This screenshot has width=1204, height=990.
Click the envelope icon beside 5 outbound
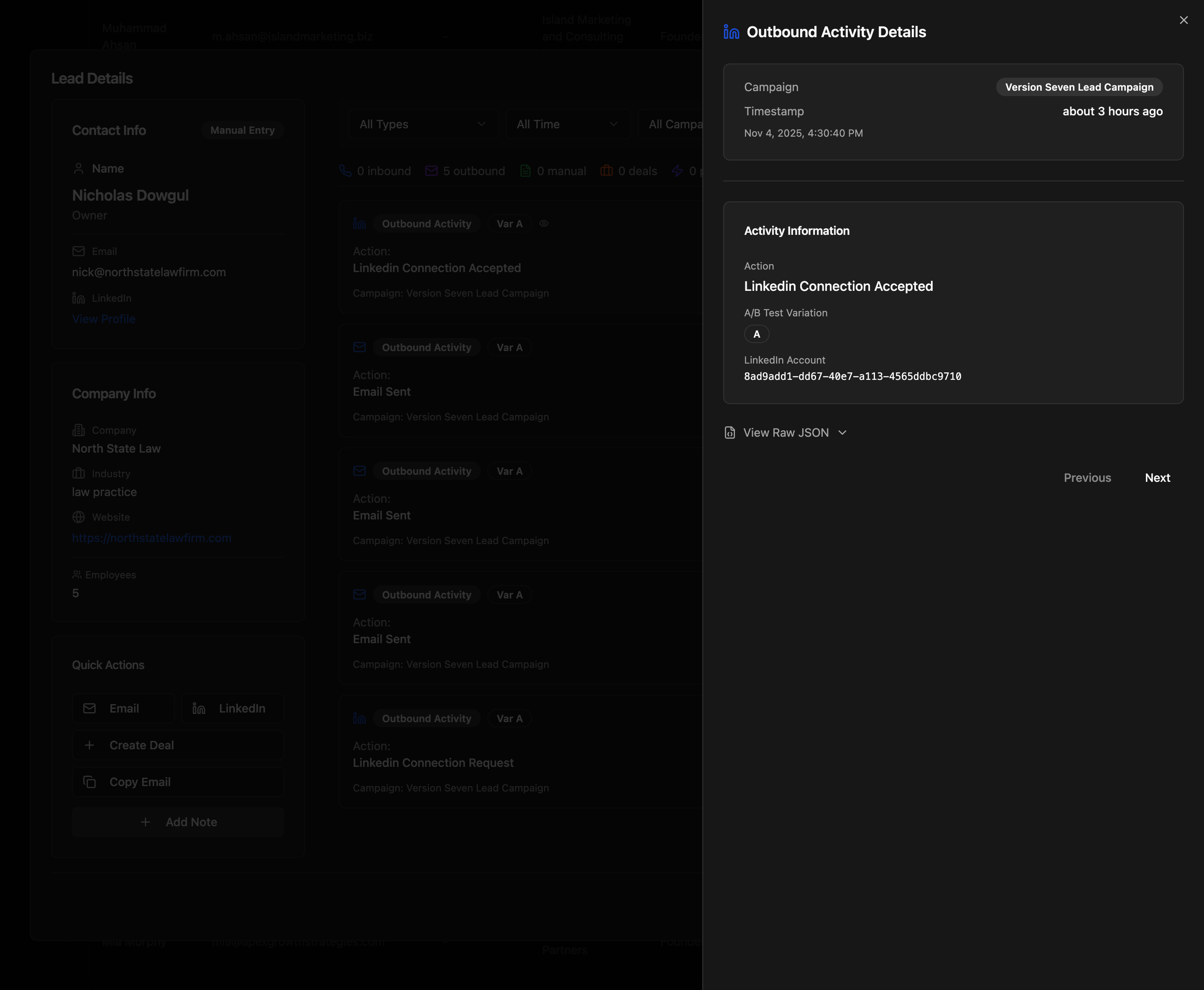431,171
